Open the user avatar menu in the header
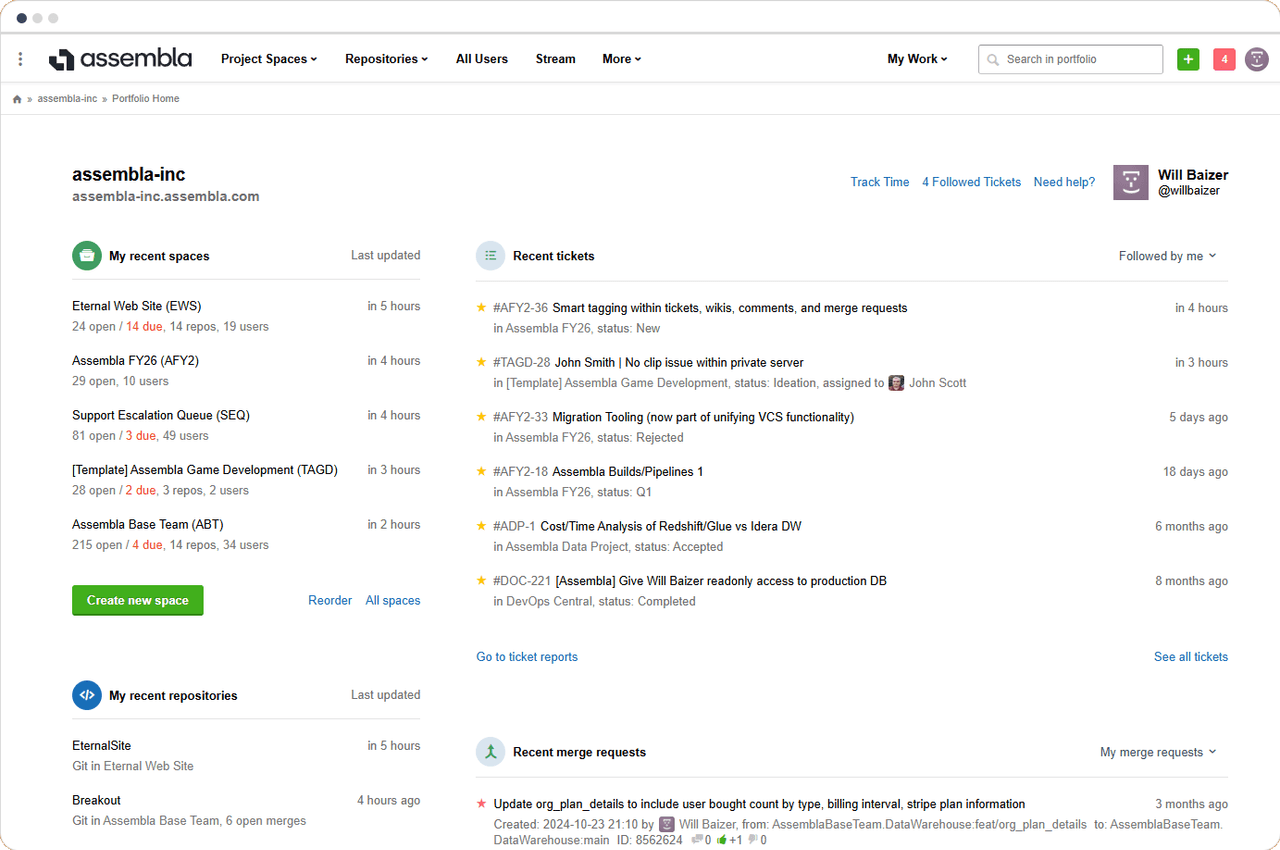Image resolution: width=1280 pixels, height=850 pixels. tap(1257, 59)
